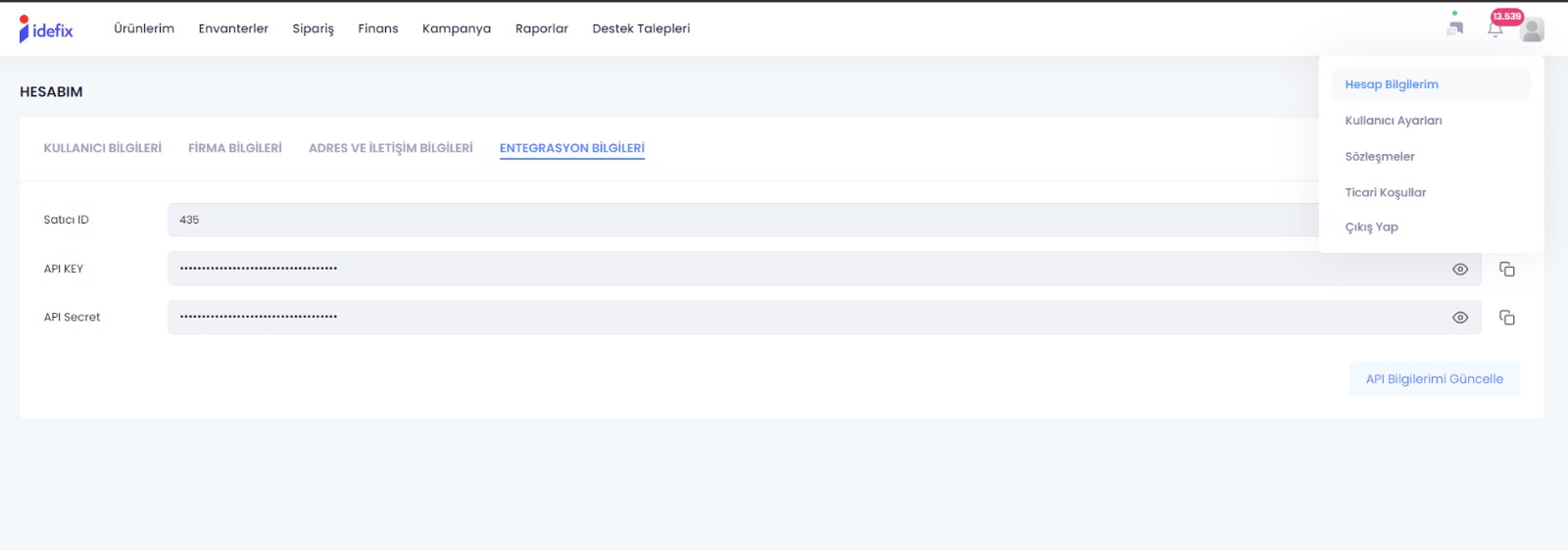Click the API KEY field
Screen dimensions: 1568x551
click(824, 269)
